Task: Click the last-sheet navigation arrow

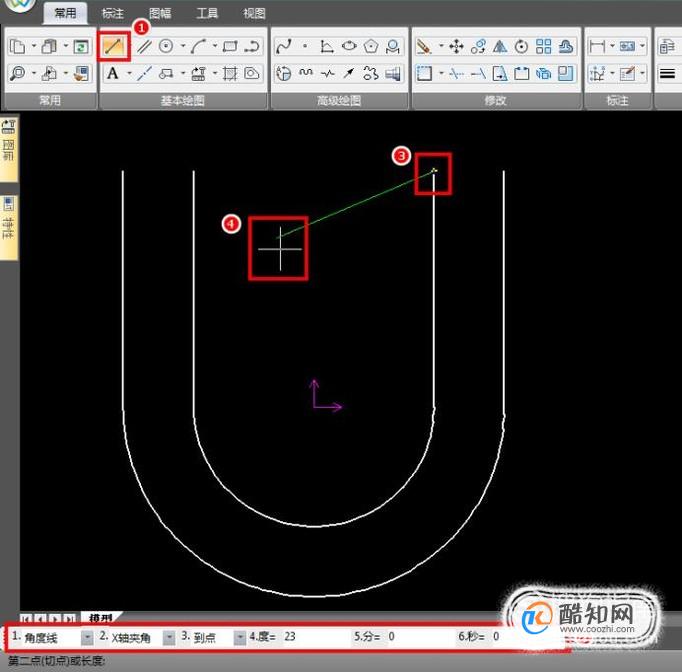Action: click(x=70, y=619)
